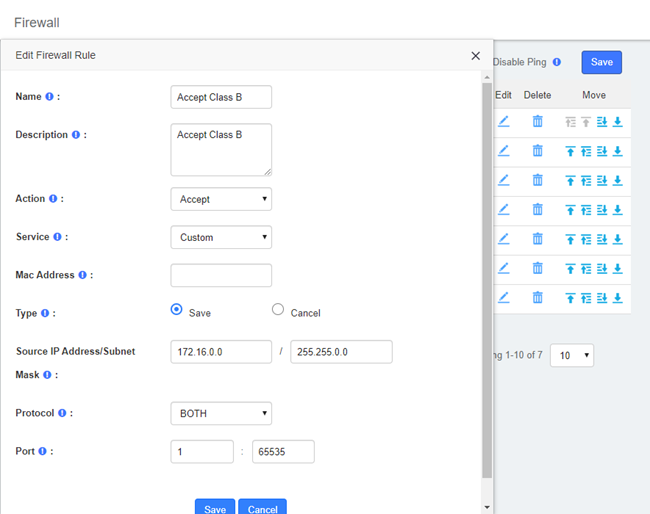The image size is (650, 514).
Task: Click the dialog's vertical scrollbar thumb
Action: tap(487, 280)
